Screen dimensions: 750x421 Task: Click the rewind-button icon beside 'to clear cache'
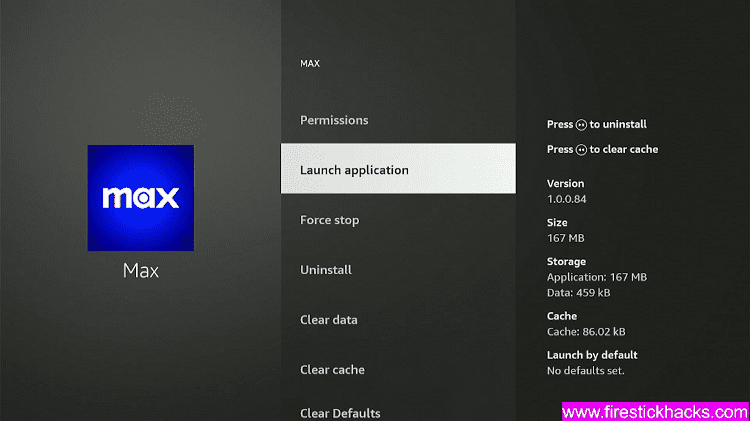coord(581,150)
